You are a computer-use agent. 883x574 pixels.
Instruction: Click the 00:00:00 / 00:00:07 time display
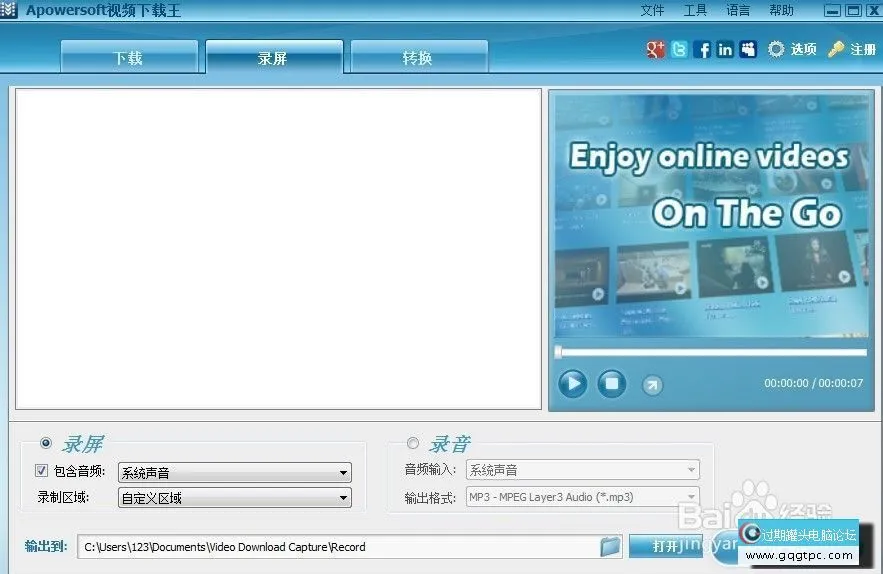pos(813,383)
